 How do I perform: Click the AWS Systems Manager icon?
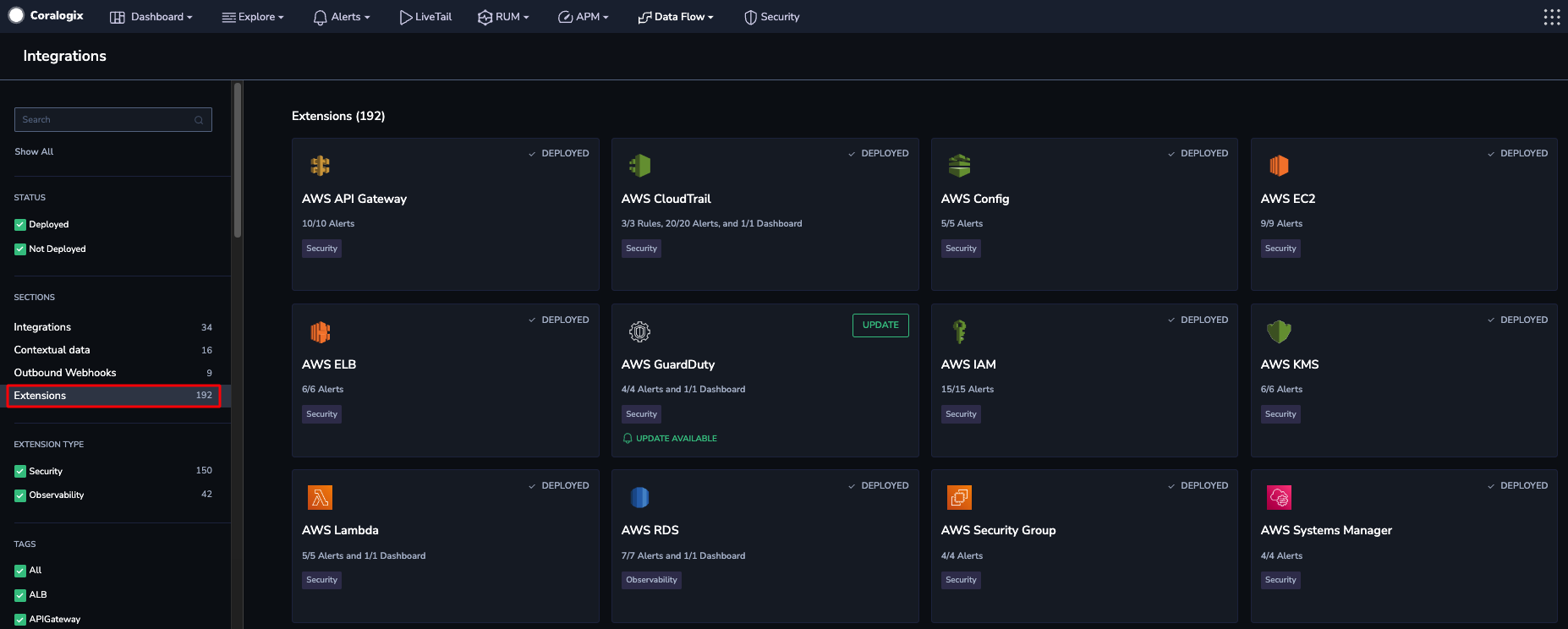(x=1279, y=497)
